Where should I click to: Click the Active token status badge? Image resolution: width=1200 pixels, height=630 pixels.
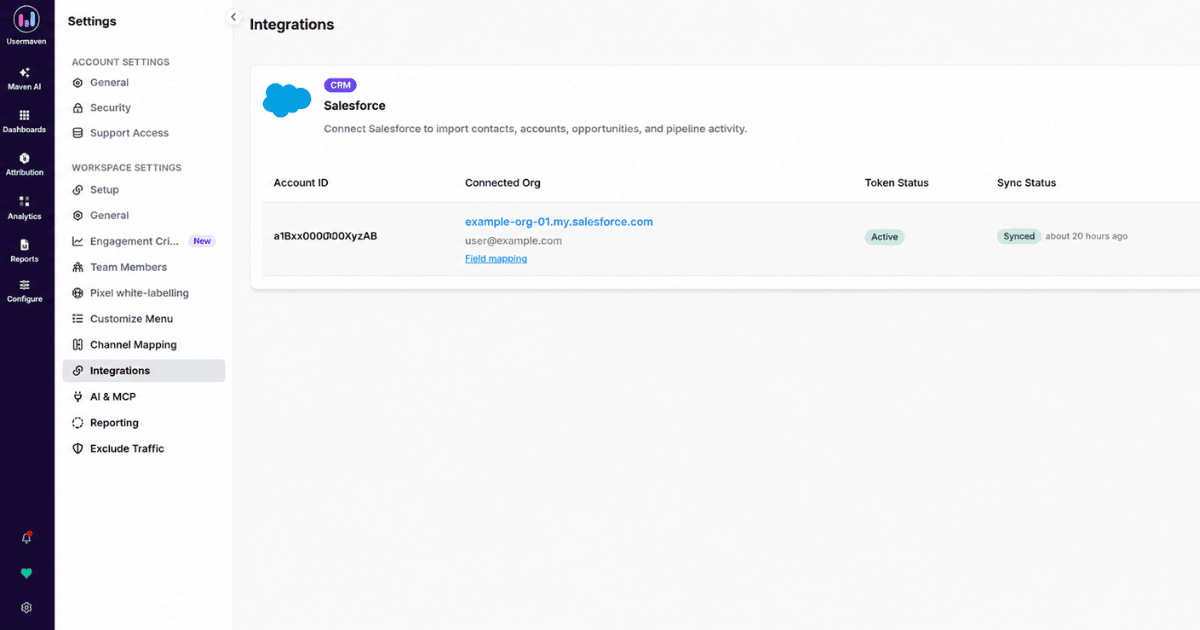[885, 237]
